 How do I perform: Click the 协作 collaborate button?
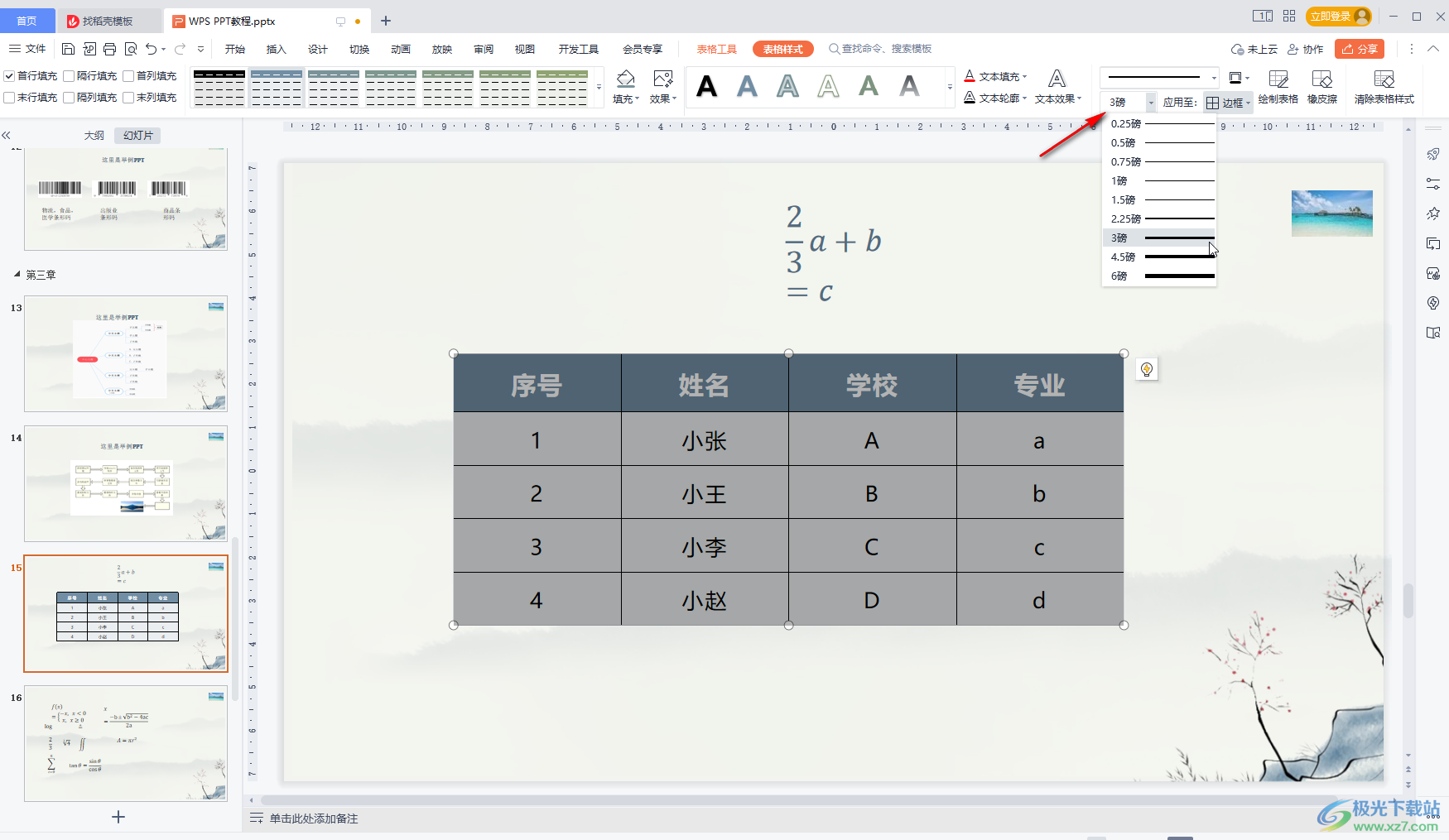click(x=1306, y=49)
